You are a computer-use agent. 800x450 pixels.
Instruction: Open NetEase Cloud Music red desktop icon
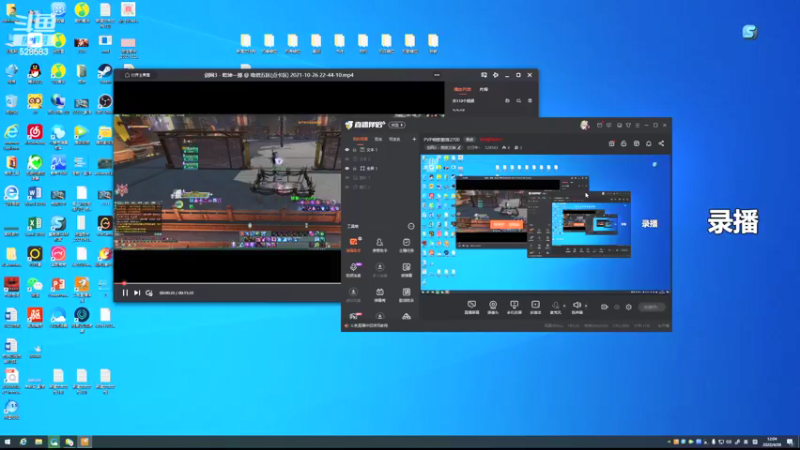point(35,133)
